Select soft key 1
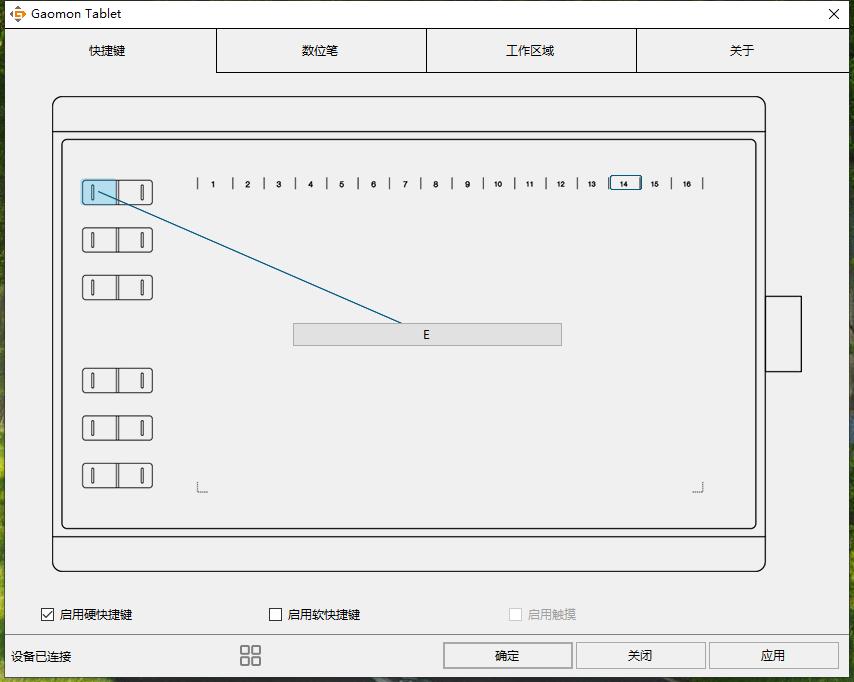 [x=213, y=184]
